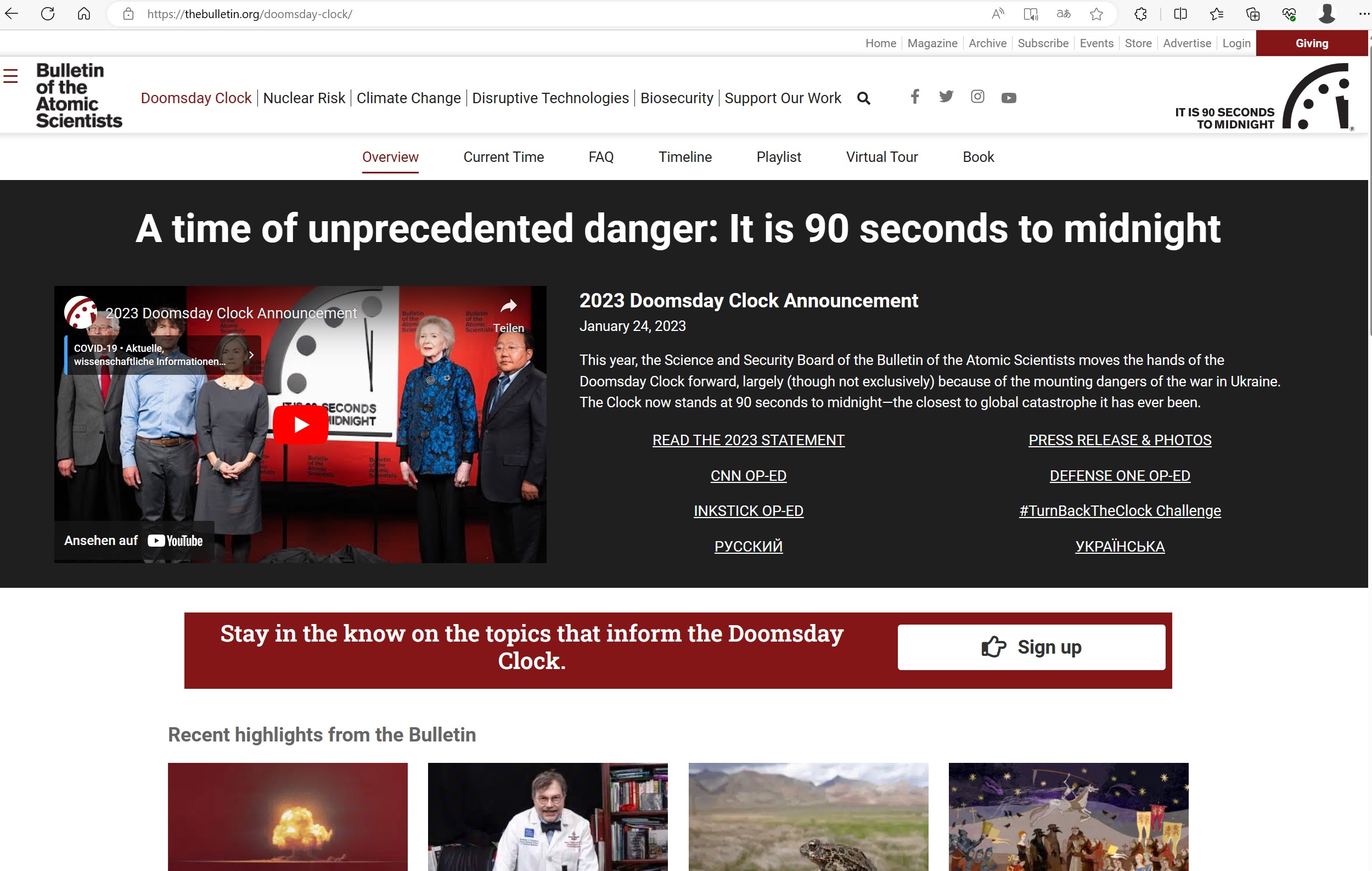Viewport: 1372px width, 871px height.
Task: Open the nuclear explosion highlight thumbnail
Action: (288, 816)
